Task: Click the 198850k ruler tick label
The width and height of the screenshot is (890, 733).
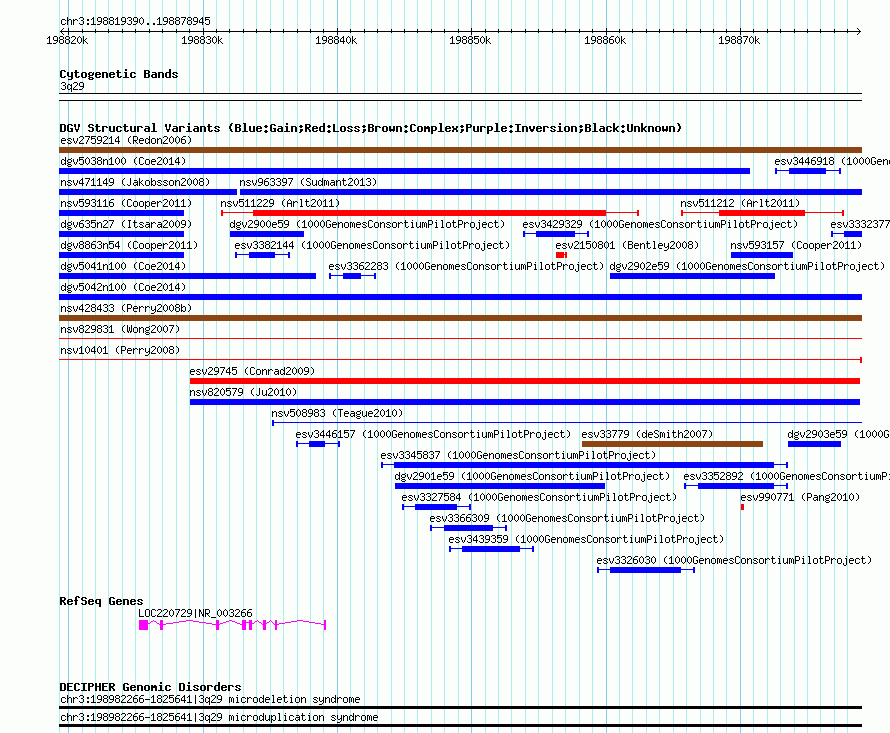Action: tap(470, 40)
